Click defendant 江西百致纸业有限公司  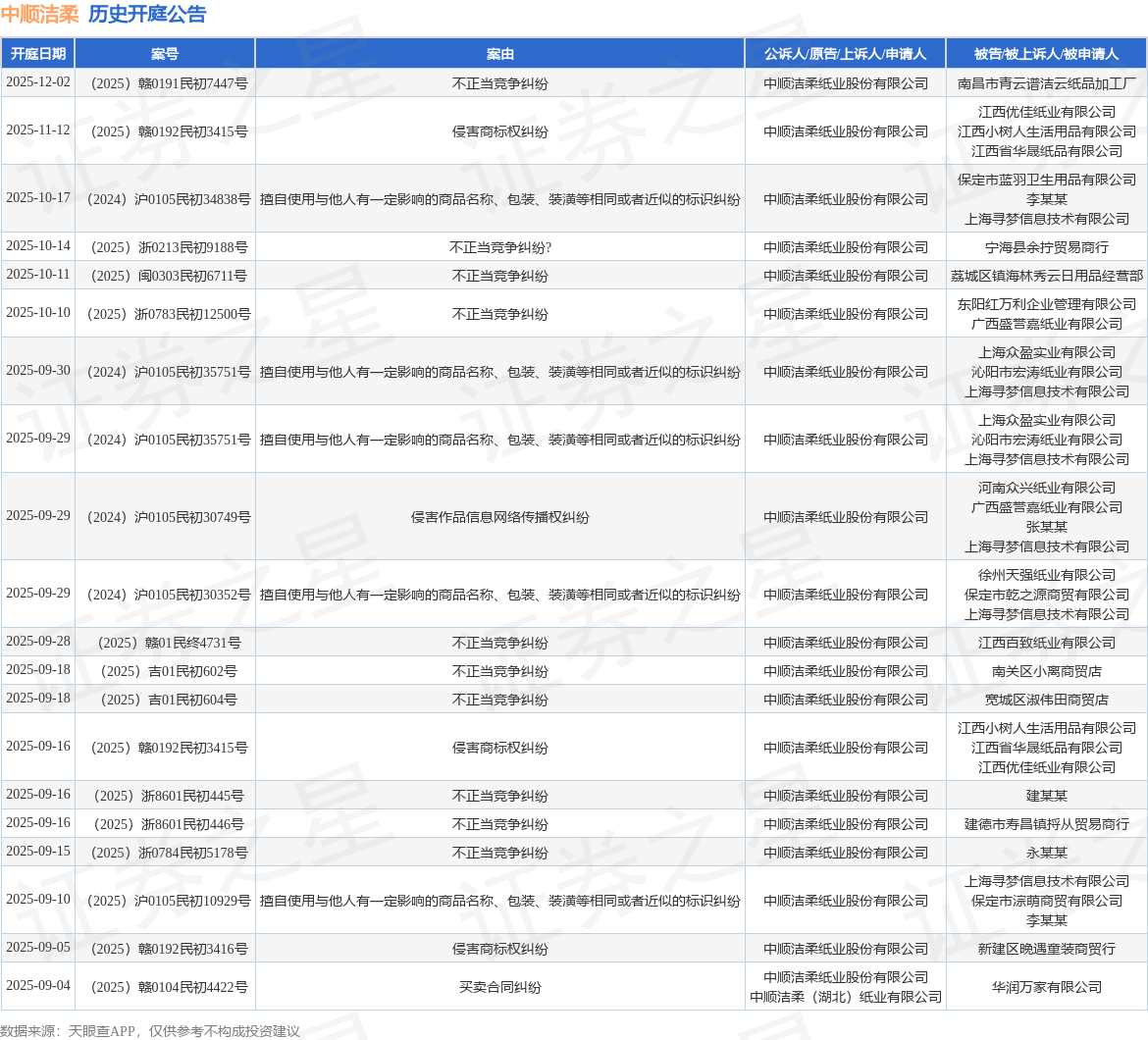point(1046,644)
